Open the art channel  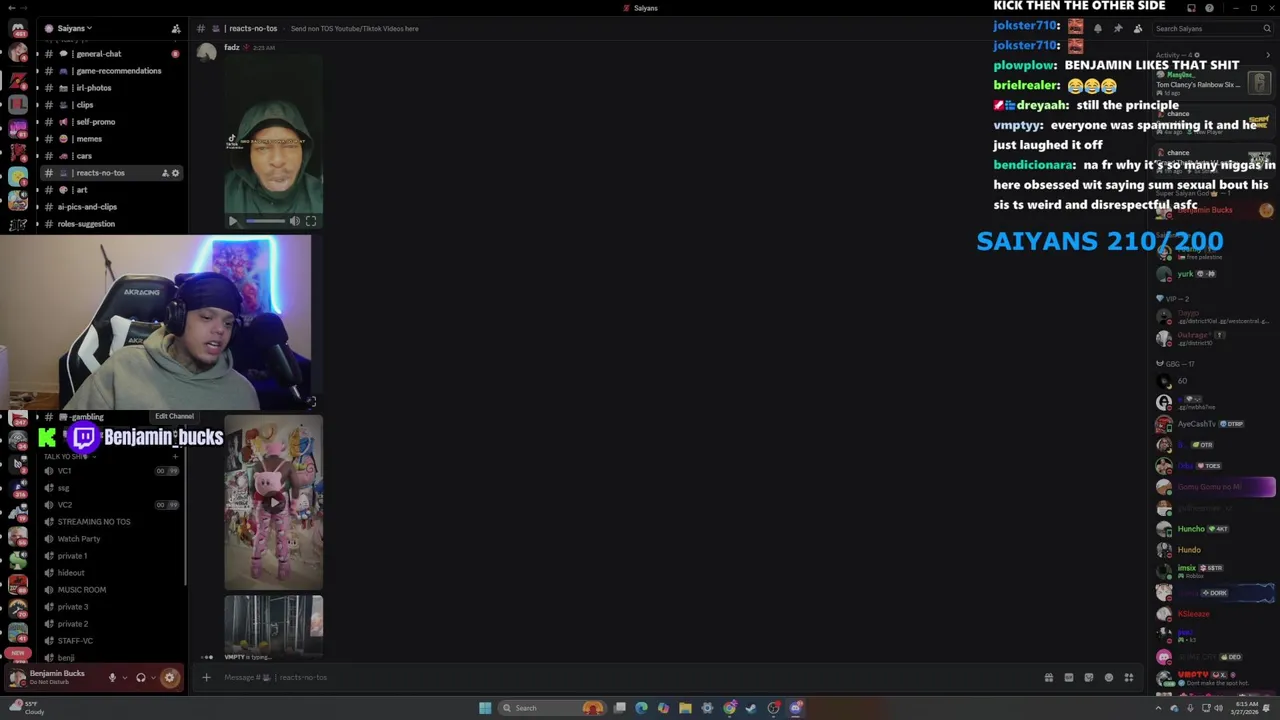[x=110, y=190]
